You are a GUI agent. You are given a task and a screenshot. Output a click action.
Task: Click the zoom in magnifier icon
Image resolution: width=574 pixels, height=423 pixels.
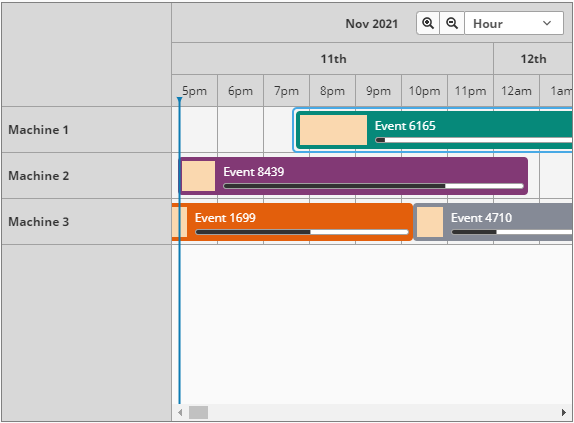point(428,23)
